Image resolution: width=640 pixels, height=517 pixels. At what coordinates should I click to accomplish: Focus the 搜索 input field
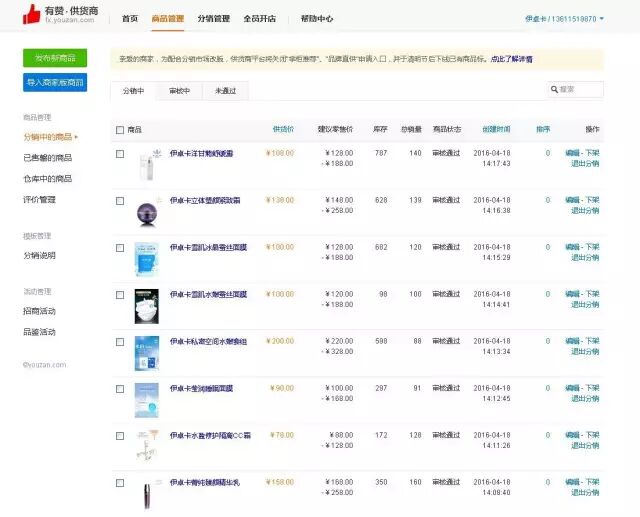[575, 89]
